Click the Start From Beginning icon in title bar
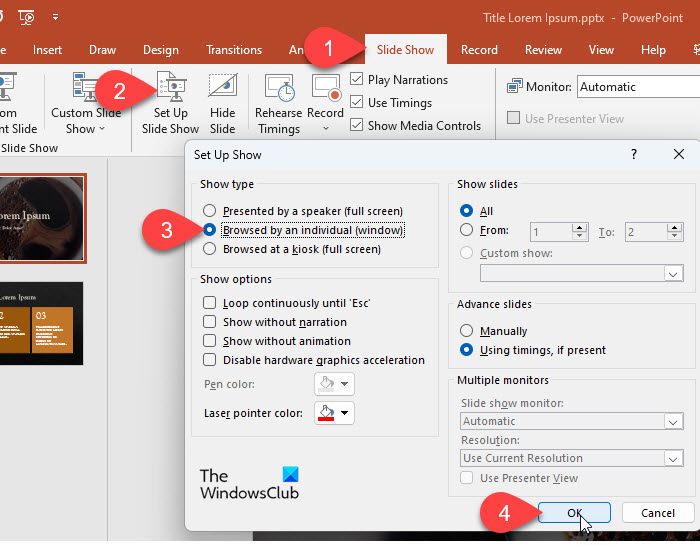Screen dimensions: 700x545 (26, 17)
